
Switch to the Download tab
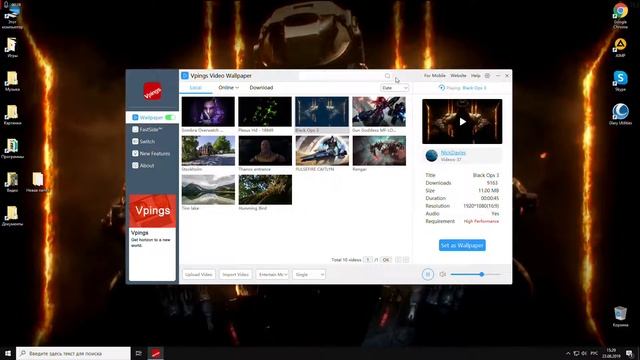pyautogui.click(x=261, y=88)
